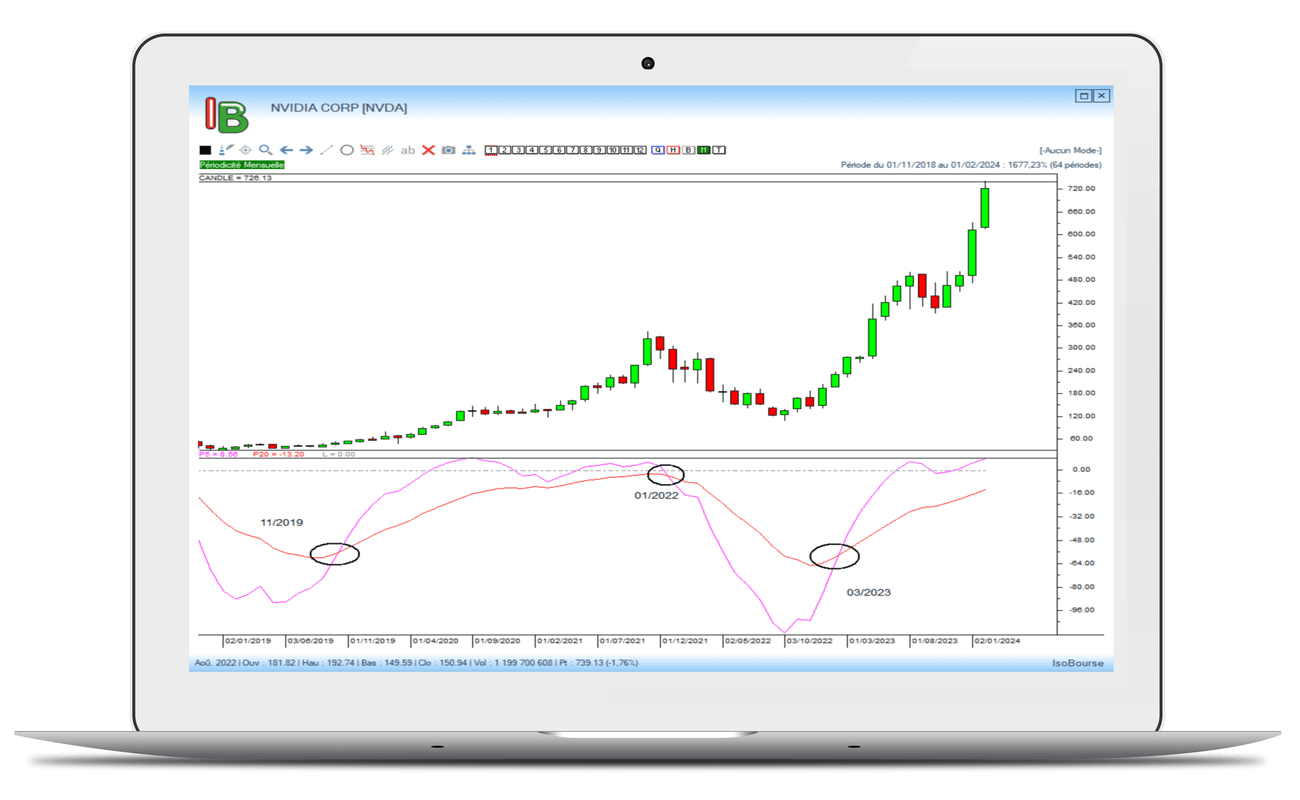The image size is (1300, 800).
Task: Activate the magnifier zoom tool
Action: coord(265,150)
